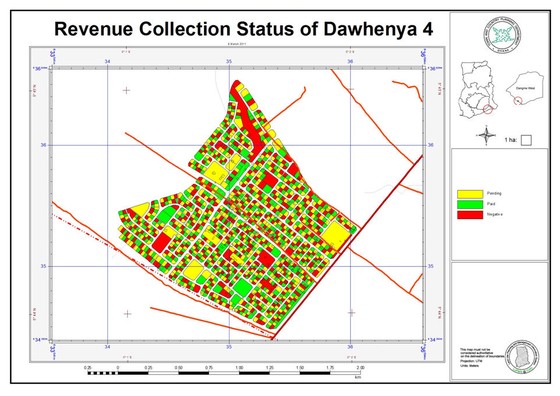Screen dimensions: 560x396
Task: Click the Negative legend label
Action: [495, 214]
